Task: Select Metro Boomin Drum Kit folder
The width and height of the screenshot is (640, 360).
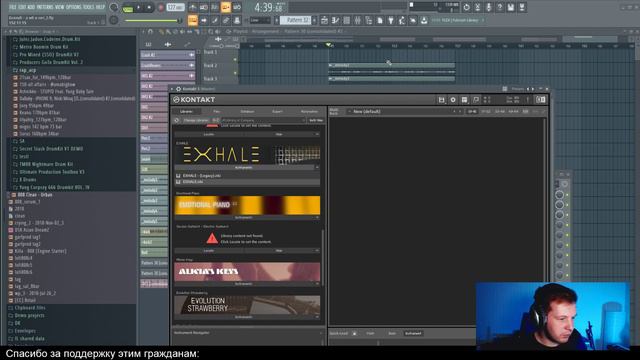Action: pyautogui.click(x=44, y=47)
